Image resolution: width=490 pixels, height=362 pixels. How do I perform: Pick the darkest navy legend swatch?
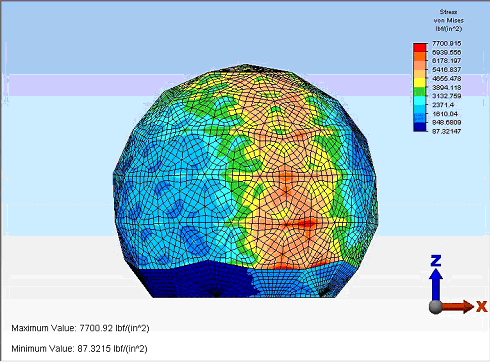(420, 127)
